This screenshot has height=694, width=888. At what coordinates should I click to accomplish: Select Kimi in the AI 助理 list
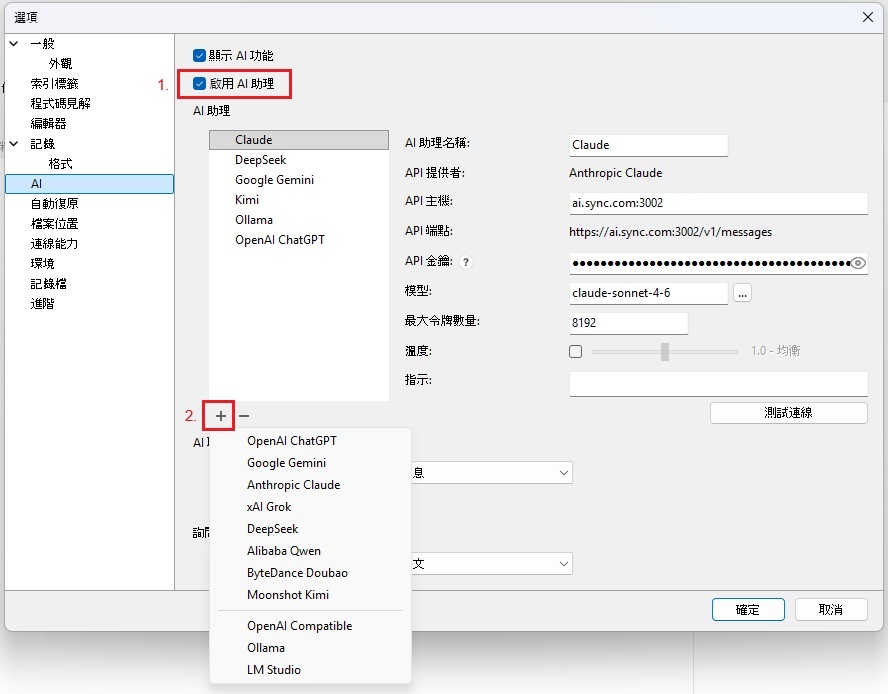point(299,200)
